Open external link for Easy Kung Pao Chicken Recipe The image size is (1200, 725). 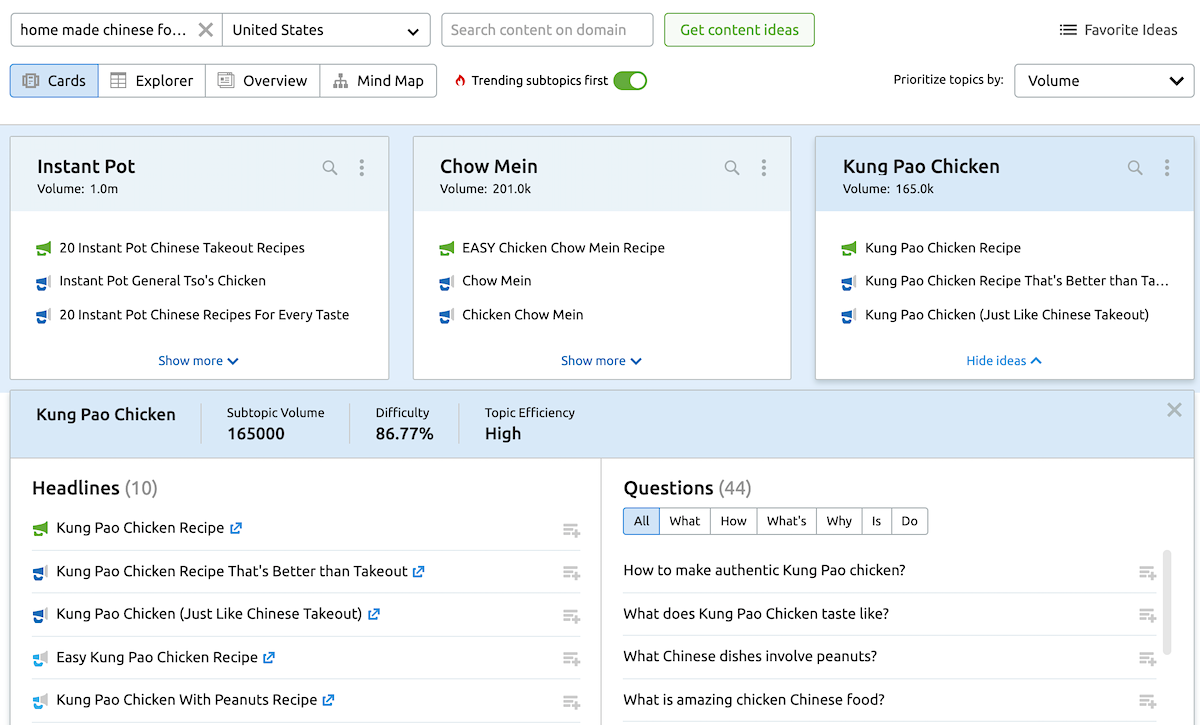[269, 657]
